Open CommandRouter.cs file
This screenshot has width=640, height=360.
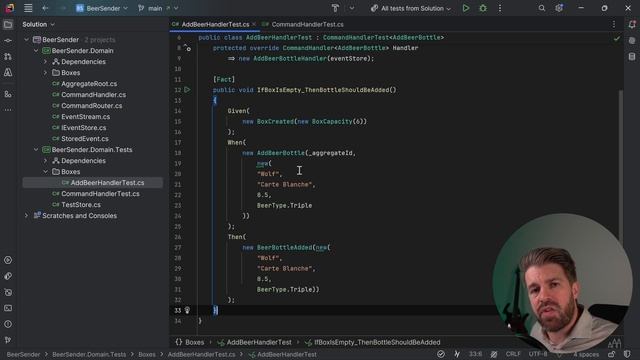91,106
